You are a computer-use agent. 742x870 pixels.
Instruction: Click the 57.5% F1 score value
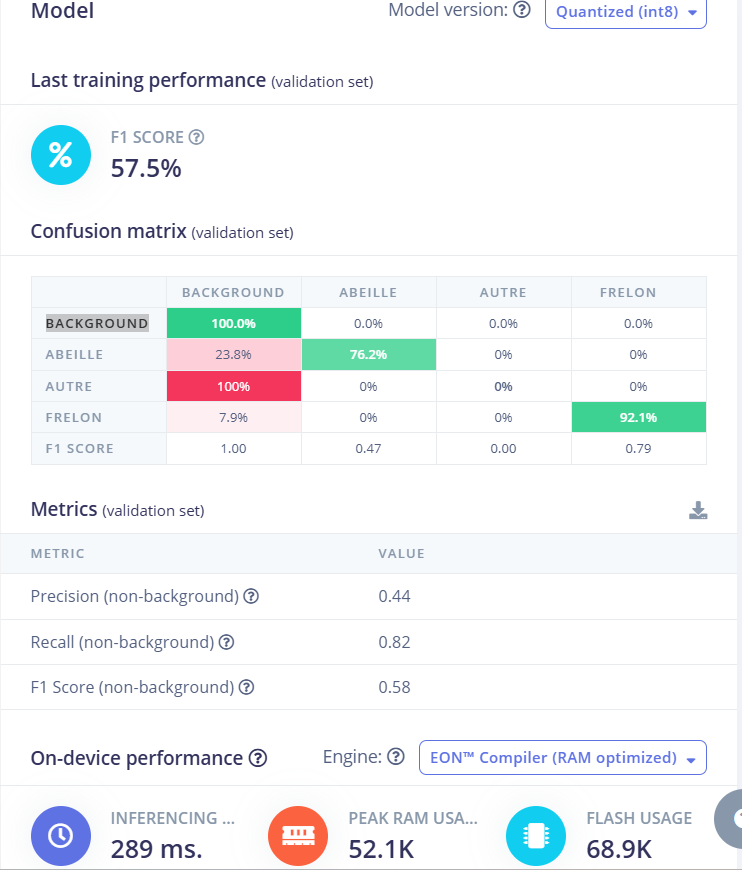pyautogui.click(x=146, y=168)
